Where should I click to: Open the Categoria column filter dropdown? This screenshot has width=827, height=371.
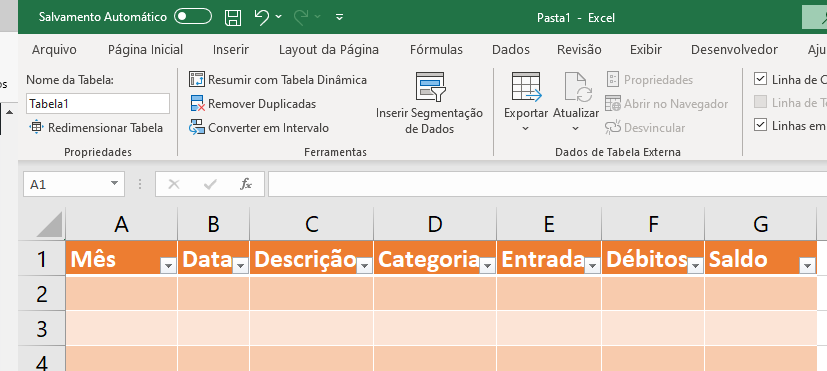[x=487, y=267]
